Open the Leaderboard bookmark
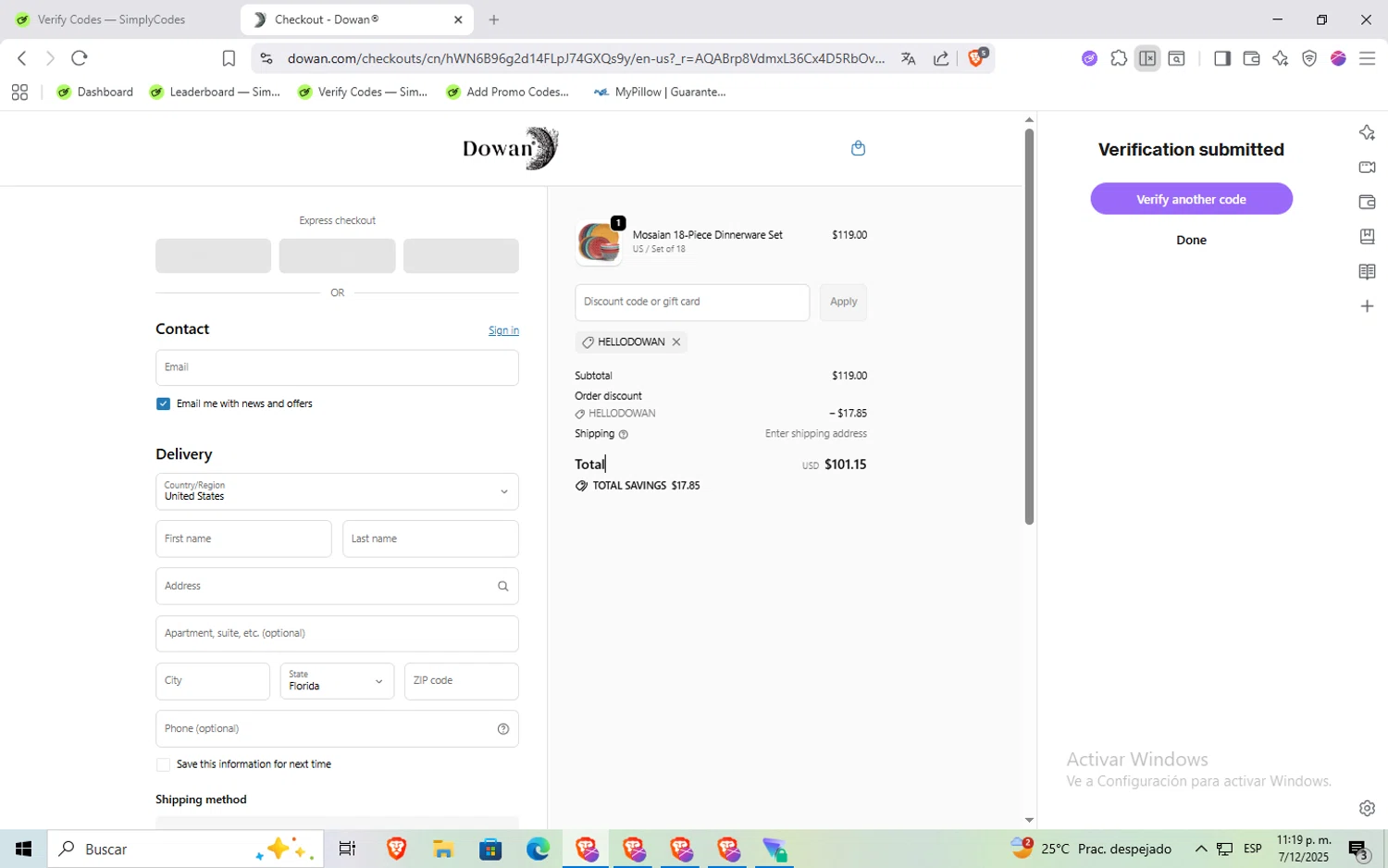This screenshot has height=868, width=1388. coord(215,93)
